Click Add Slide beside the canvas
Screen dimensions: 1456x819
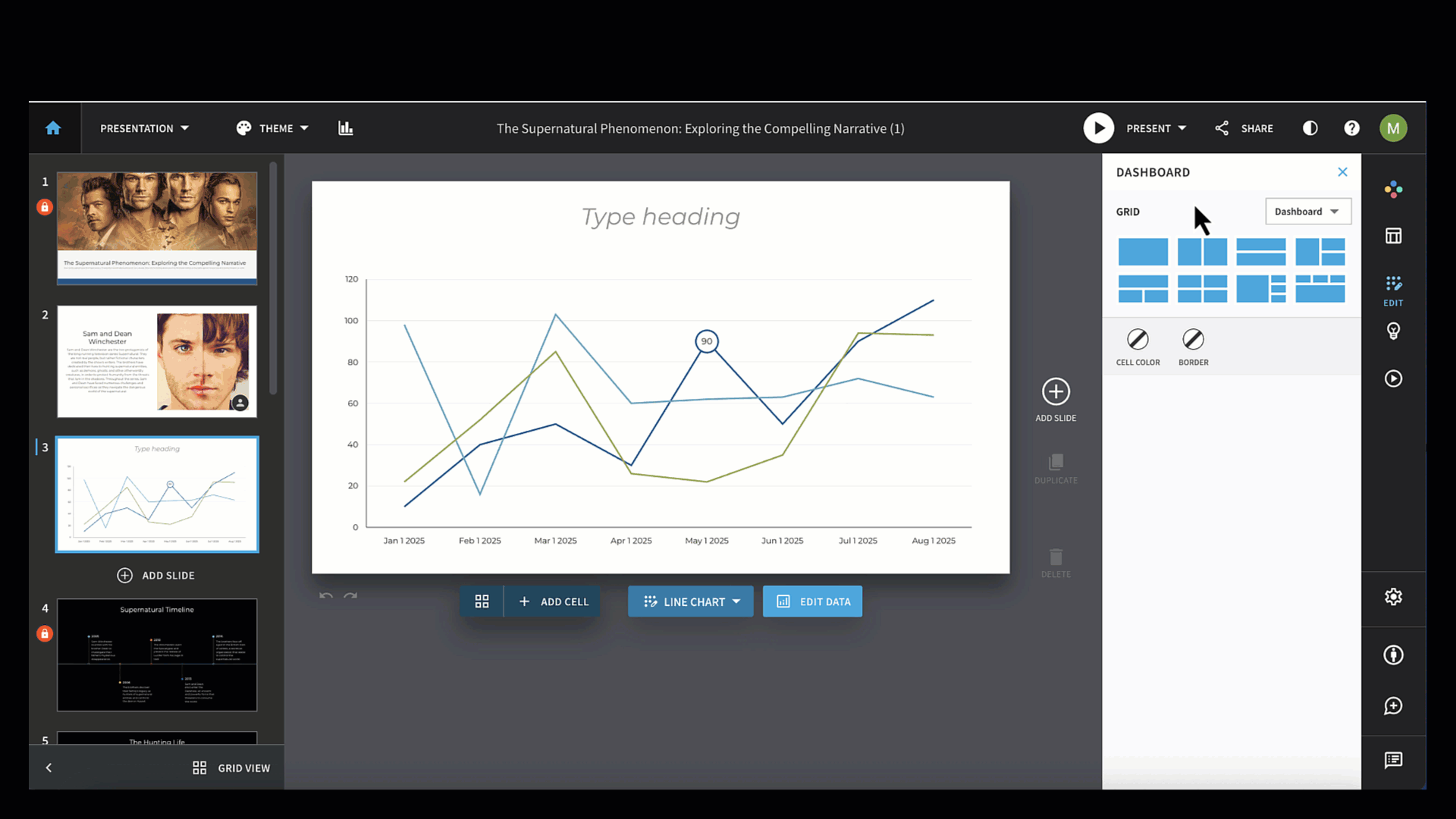[1056, 400]
